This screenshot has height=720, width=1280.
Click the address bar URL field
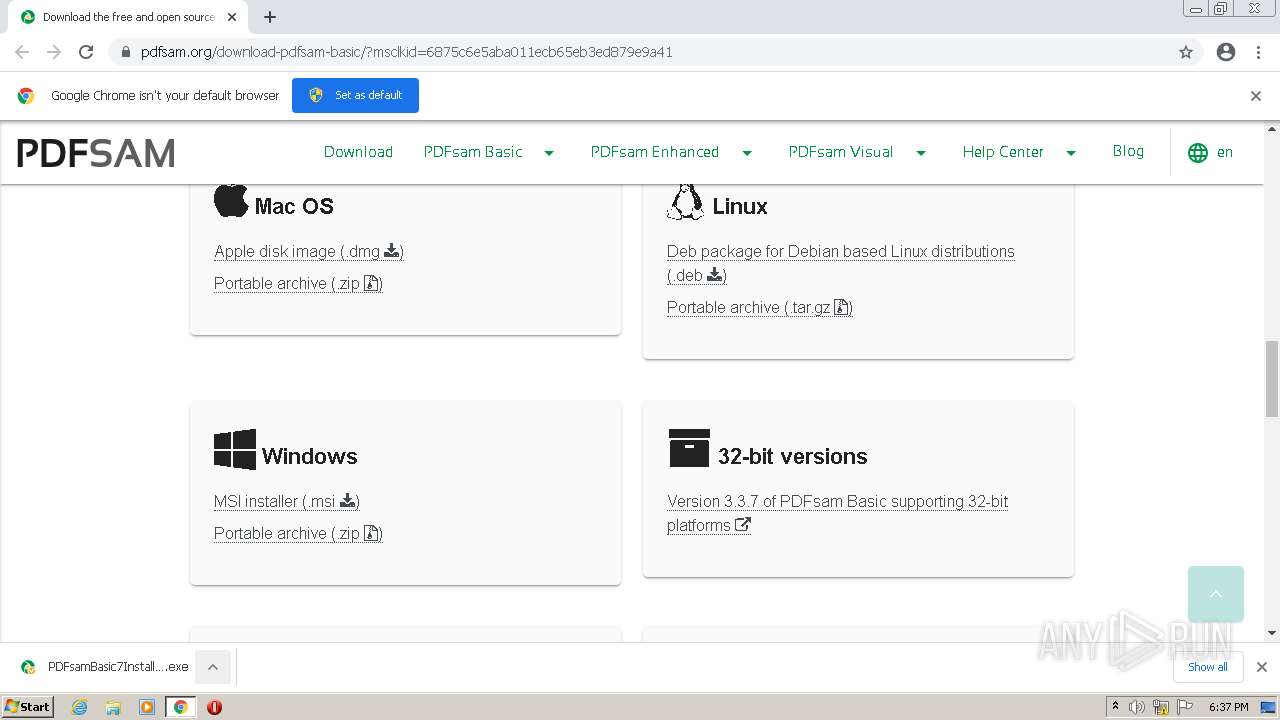[640, 52]
